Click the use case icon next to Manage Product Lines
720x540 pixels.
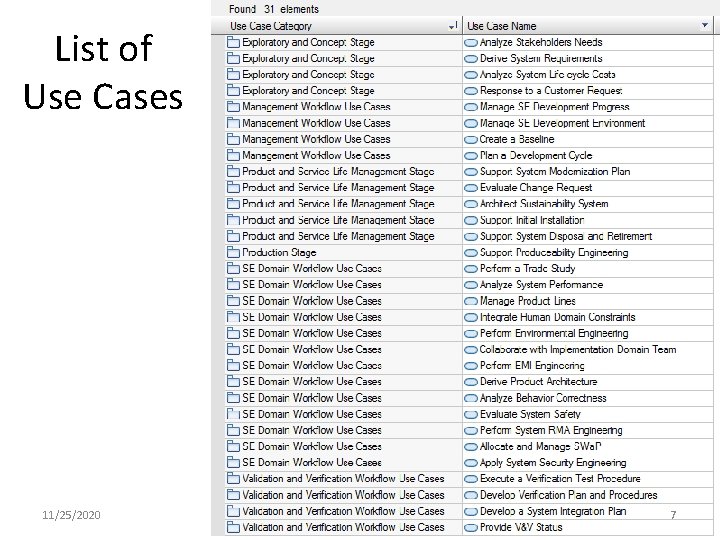[471, 302]
